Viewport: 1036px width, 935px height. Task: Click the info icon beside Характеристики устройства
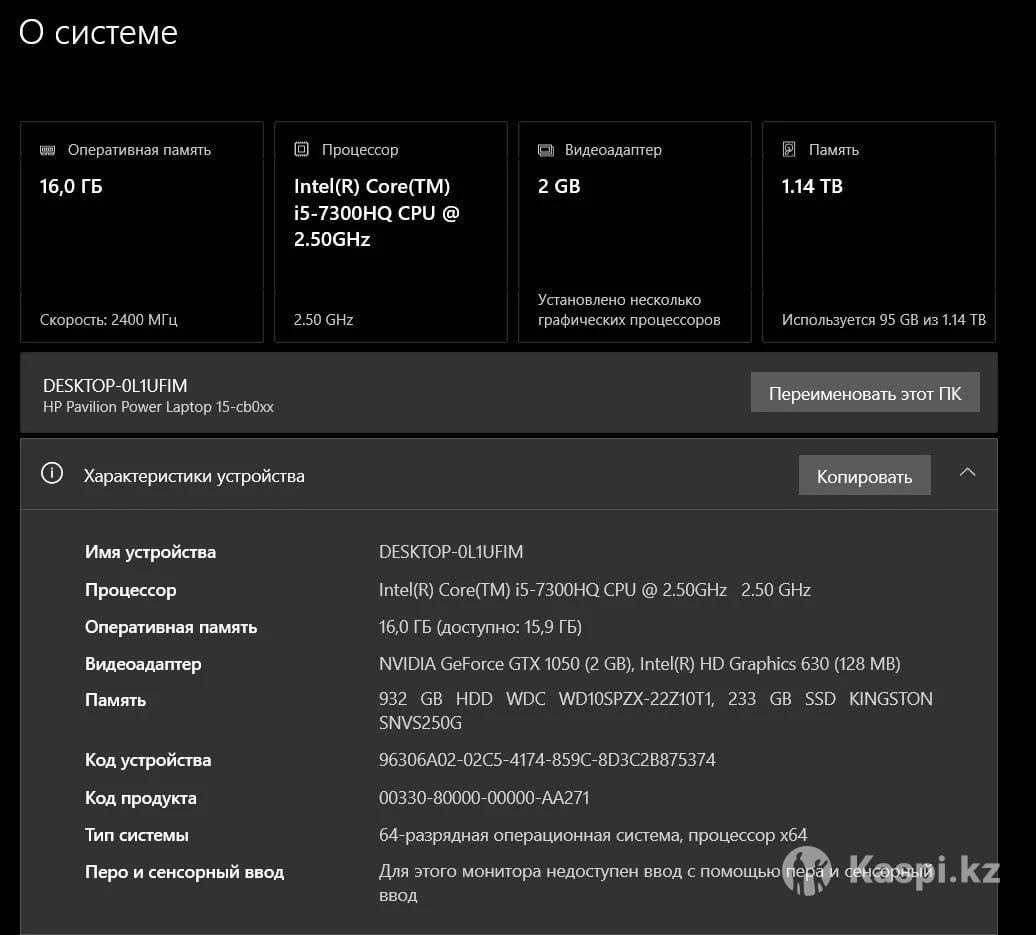point(52,474)
